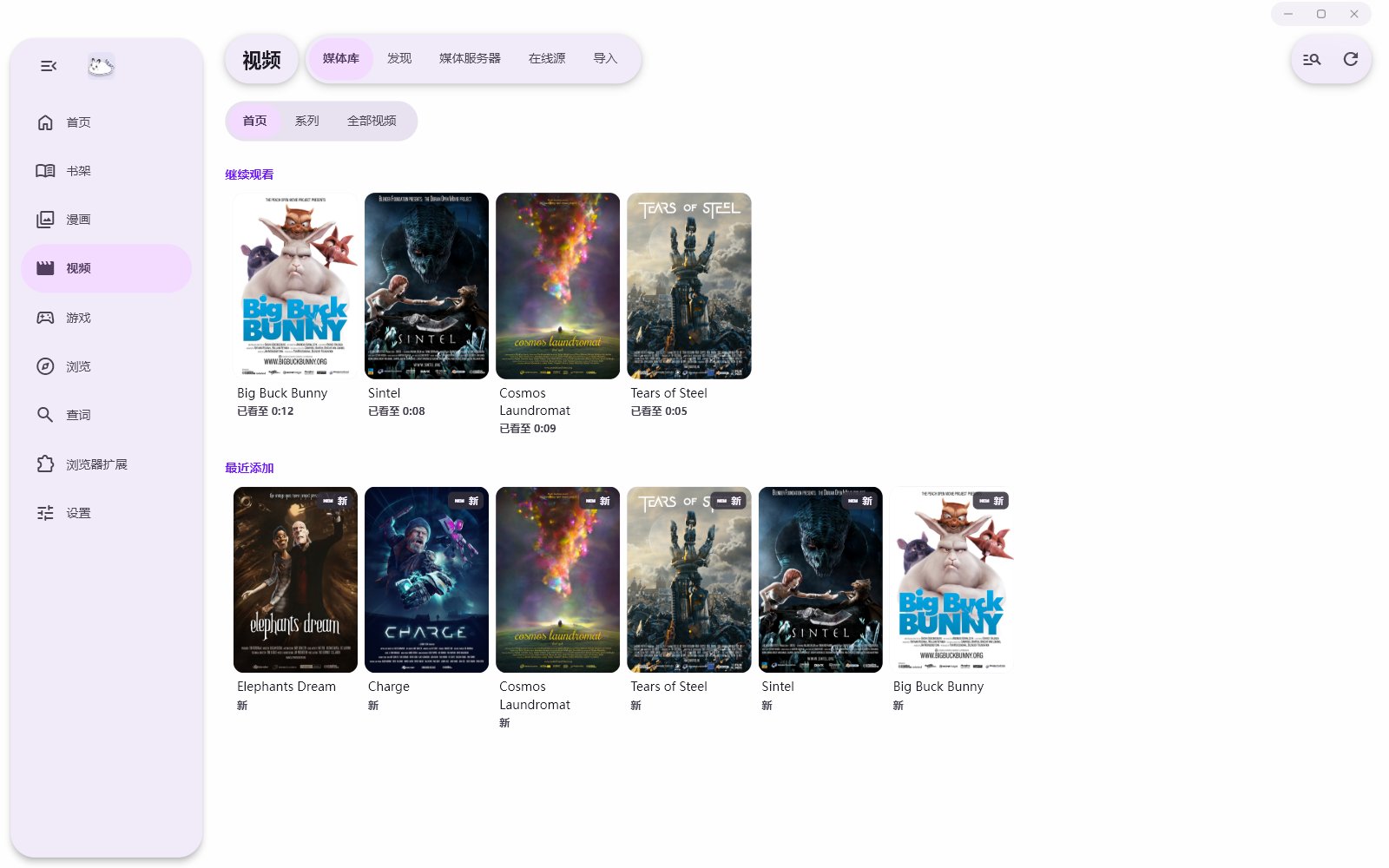
Task: Click the 视频 page title
Action: [x=261, y=60]
